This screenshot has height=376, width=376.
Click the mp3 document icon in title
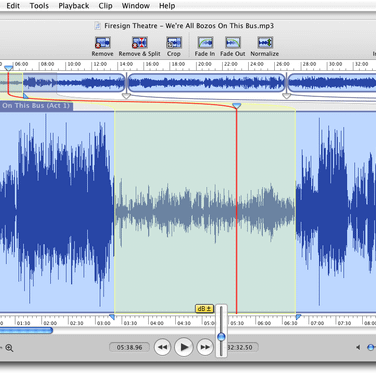[97, 26]
